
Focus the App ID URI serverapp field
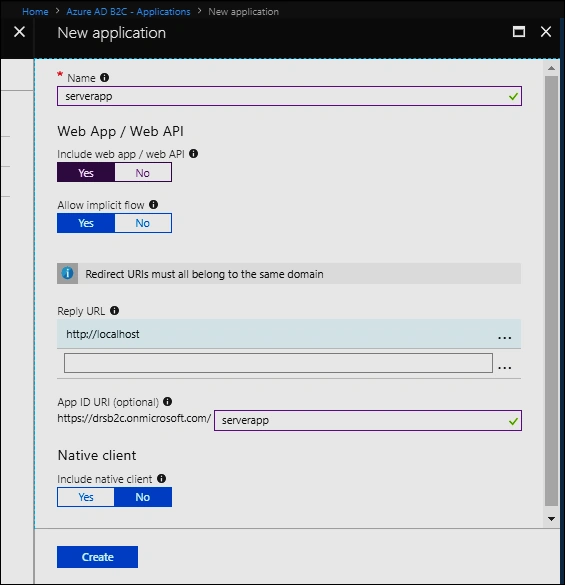click(x=368, y=420)
